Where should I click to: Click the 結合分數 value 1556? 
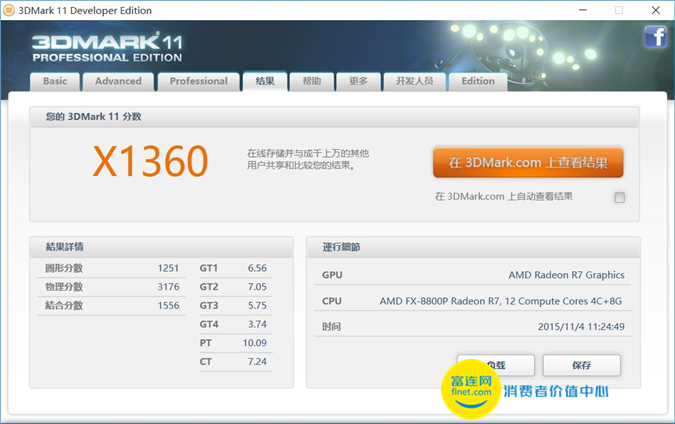pyautogui.click(x=168, y=306)
